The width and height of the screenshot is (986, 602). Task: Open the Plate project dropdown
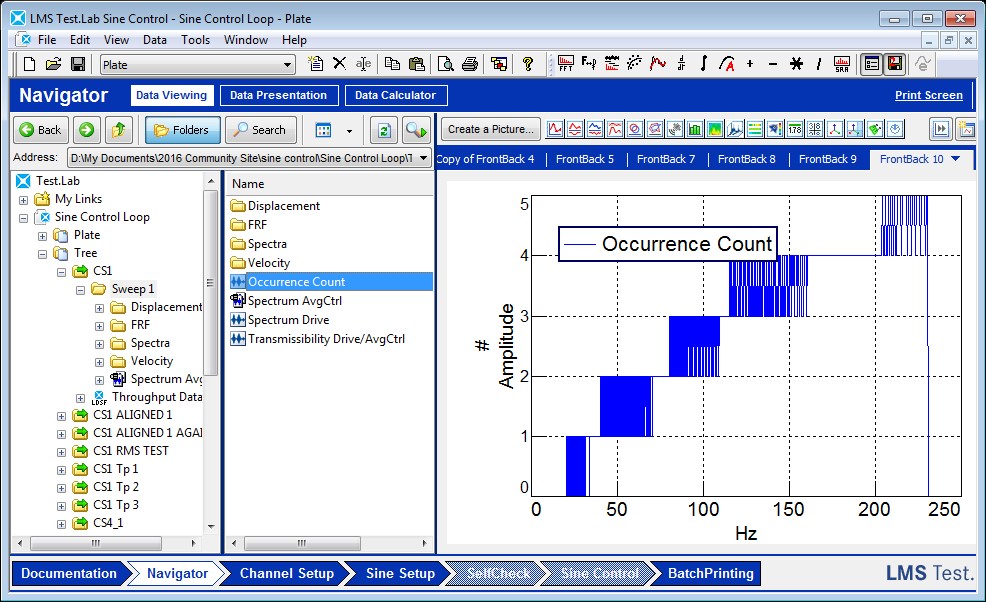[x=288, y=65]
